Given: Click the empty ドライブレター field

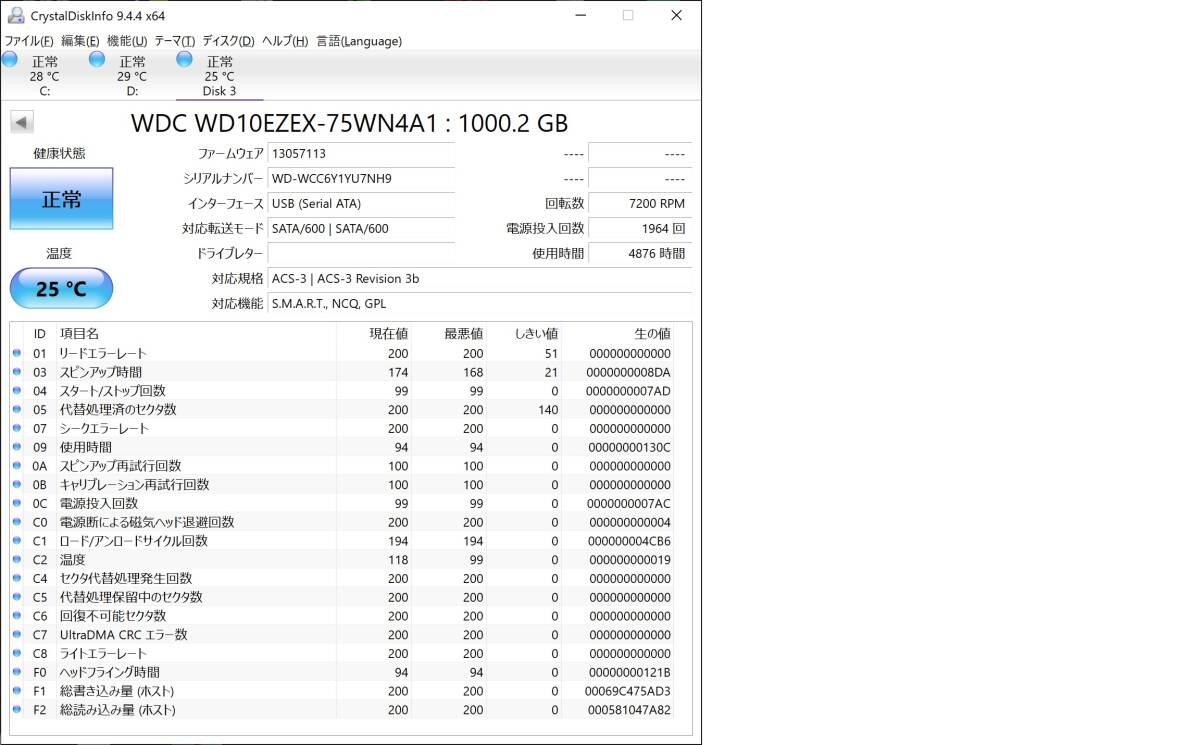Looking at the screenshot, I should pyautogui.click(x=361, y=253).
